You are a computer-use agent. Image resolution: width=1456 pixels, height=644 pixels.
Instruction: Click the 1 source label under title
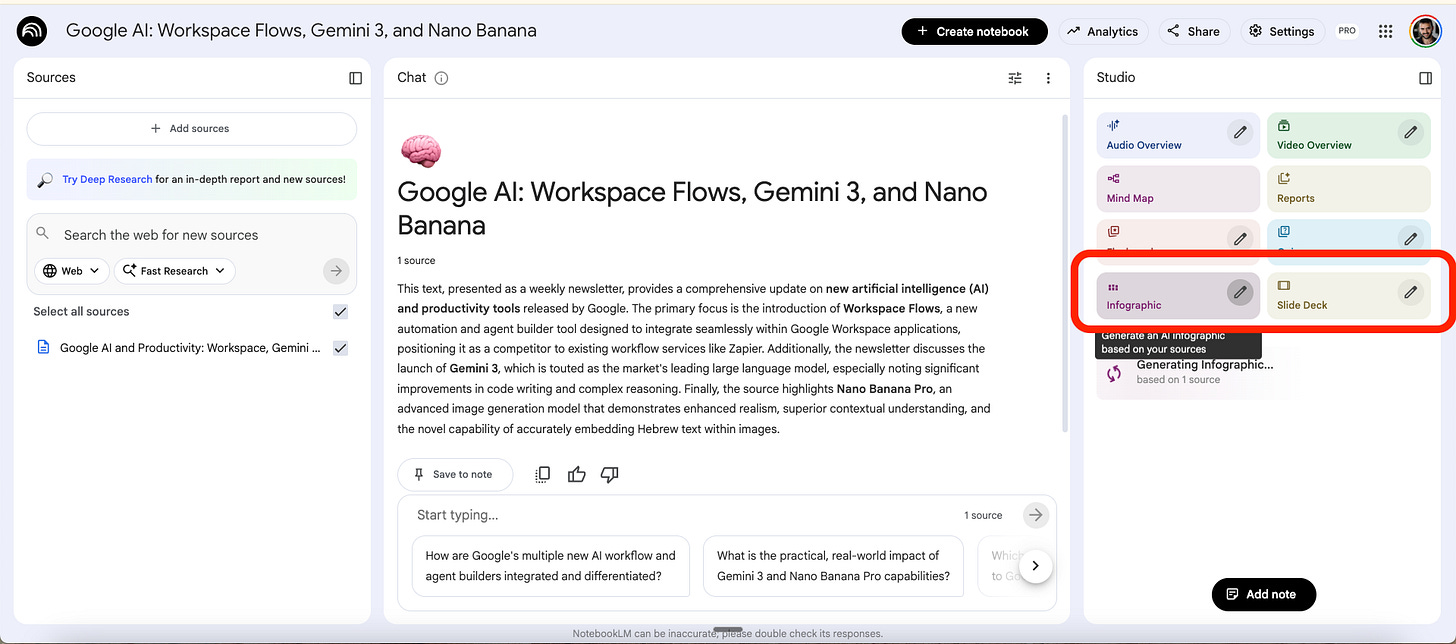(416, 260)
